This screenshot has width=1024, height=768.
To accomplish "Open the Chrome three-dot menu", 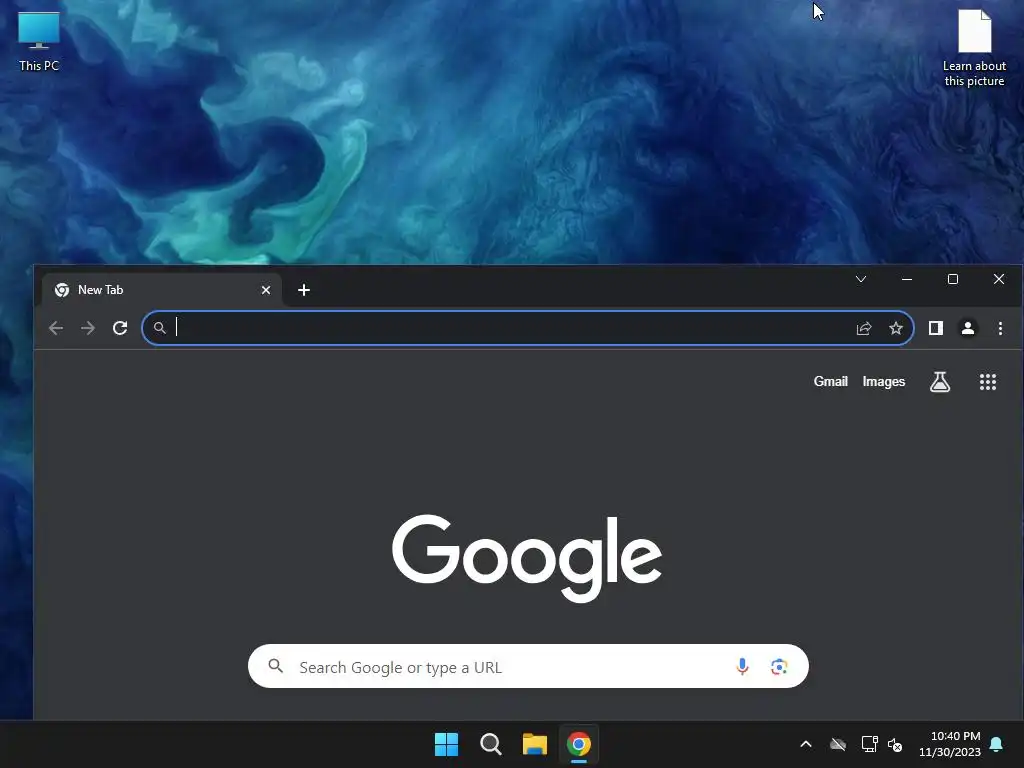I will pos(1000,328).
